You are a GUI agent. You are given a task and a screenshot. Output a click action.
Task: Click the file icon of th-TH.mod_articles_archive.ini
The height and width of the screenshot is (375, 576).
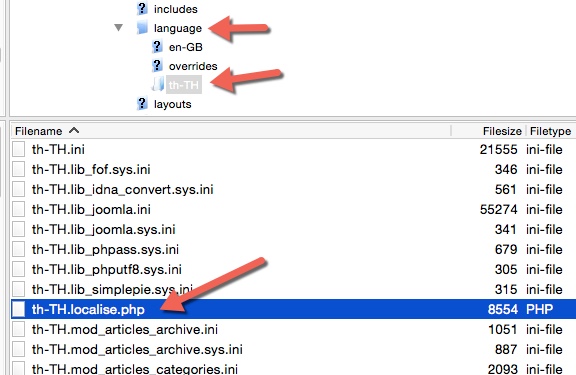click(18, 329)
